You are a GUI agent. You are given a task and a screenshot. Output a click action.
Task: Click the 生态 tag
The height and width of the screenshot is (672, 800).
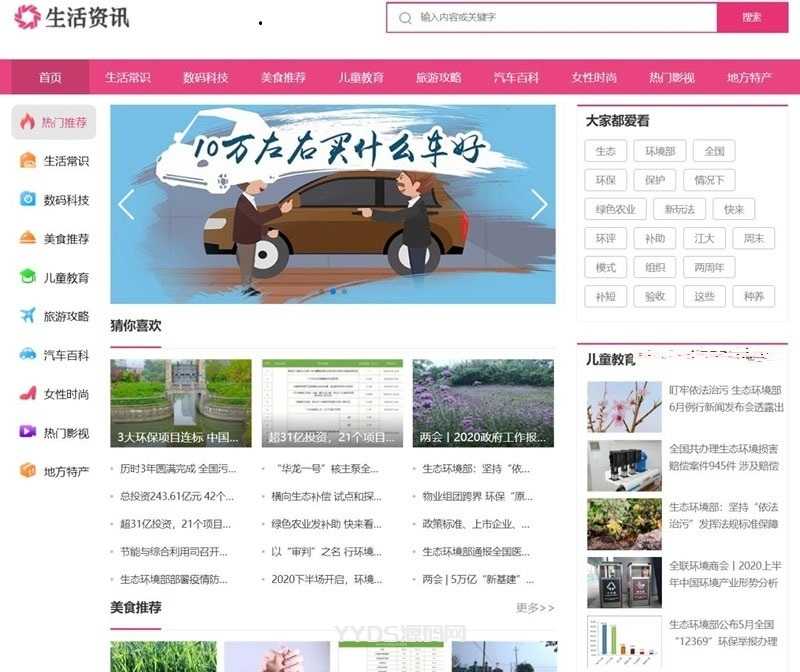606,151
